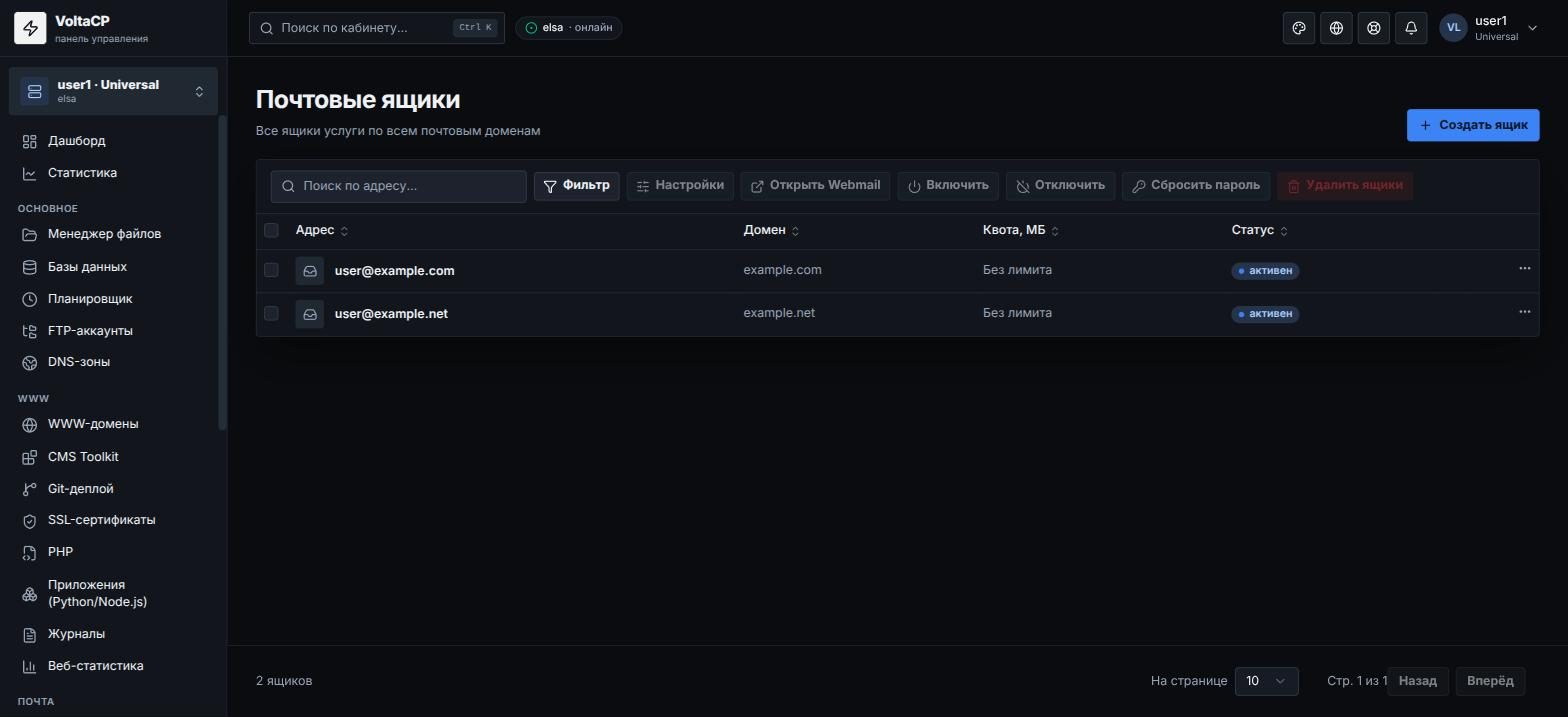Select all mailboxes with header checkbox

tap(271, 231)
